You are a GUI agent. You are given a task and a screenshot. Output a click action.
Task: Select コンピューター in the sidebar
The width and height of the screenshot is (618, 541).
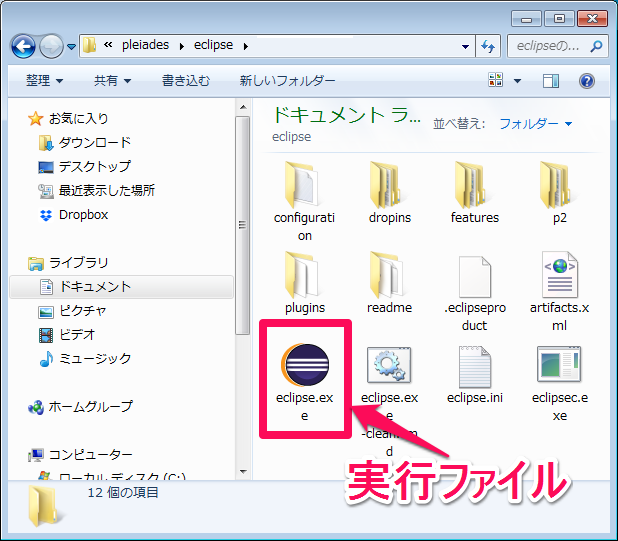pos(80,455)
